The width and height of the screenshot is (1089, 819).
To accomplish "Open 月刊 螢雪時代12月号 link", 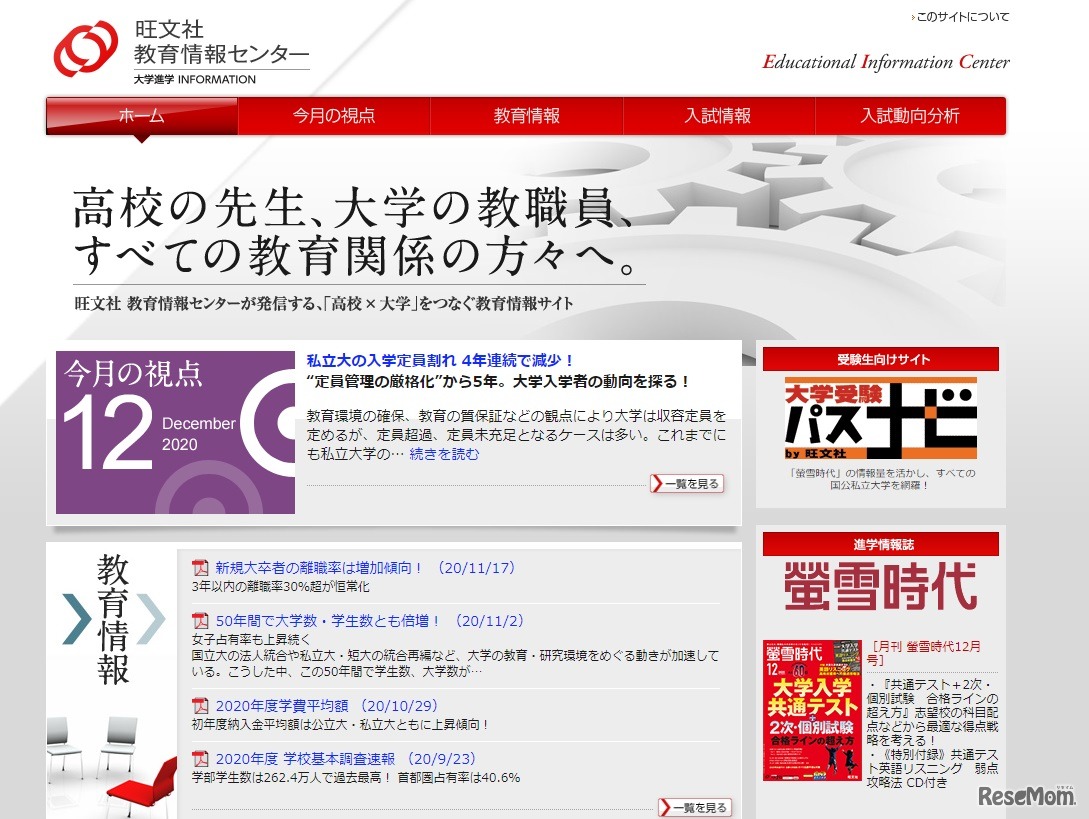I will [x=924, y=653].
